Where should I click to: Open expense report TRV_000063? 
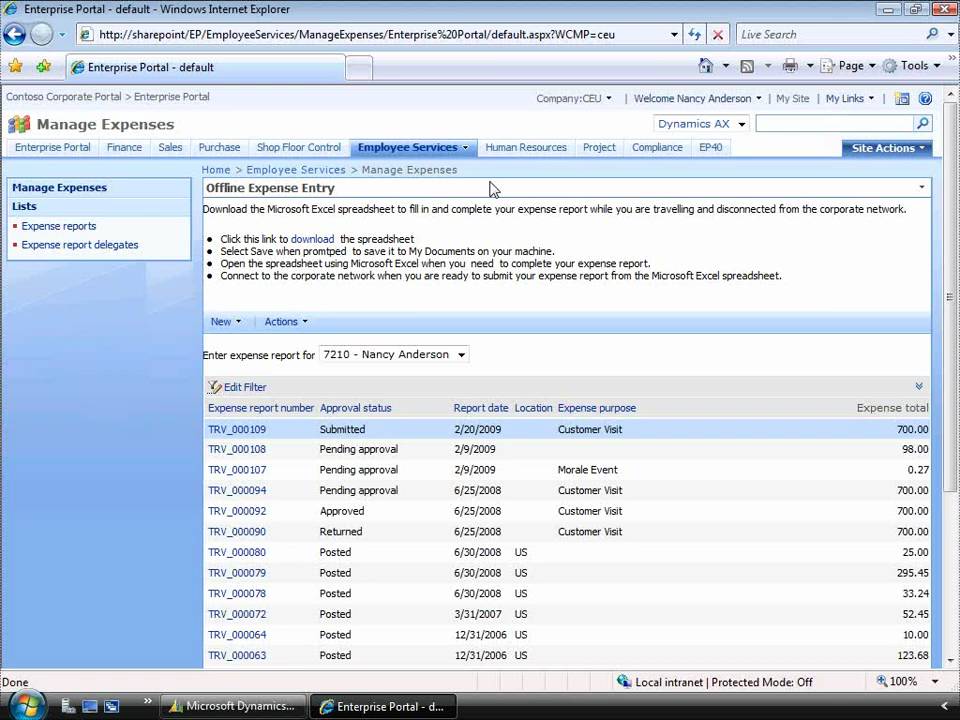click(x=237, y=656)
